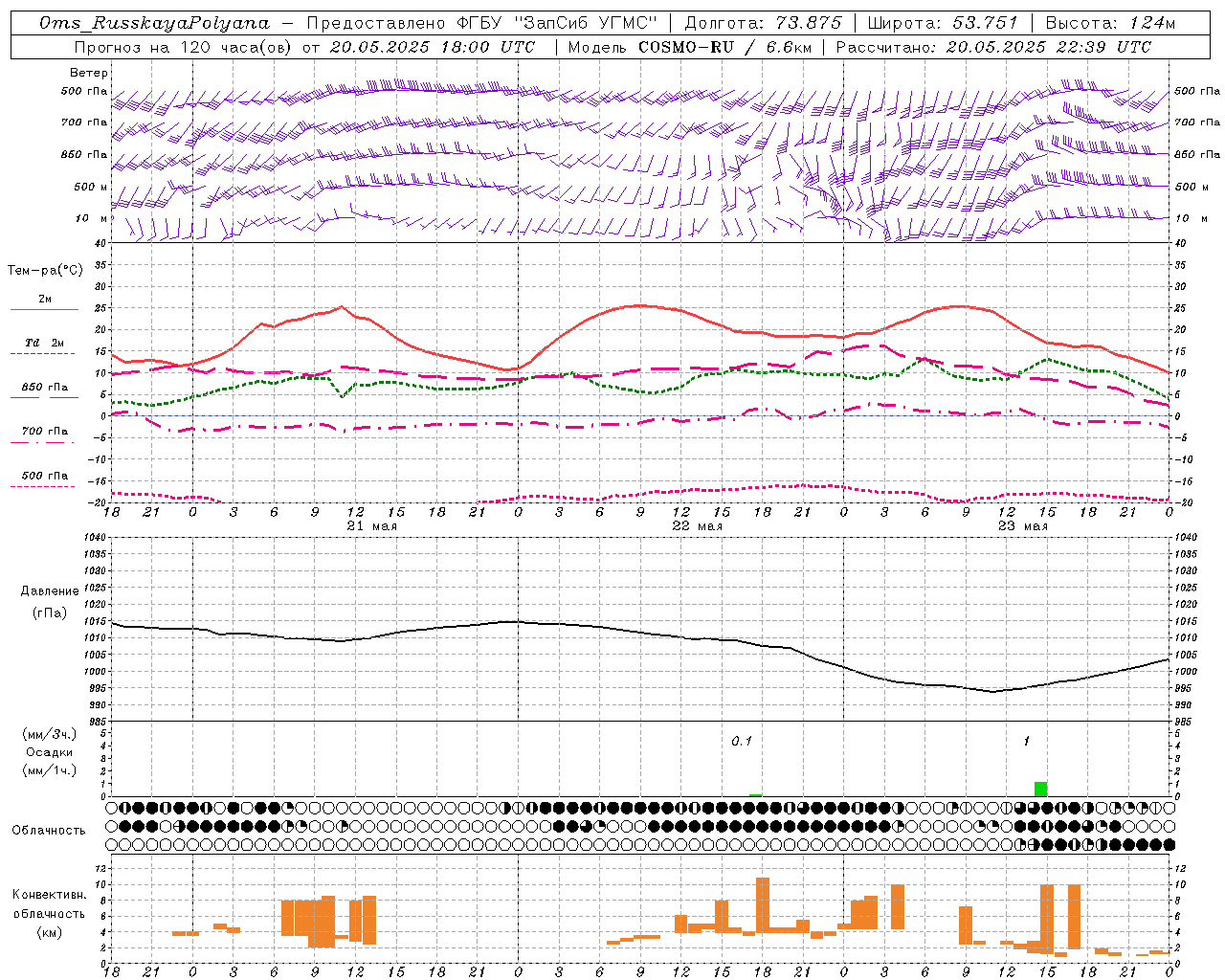
Task: Click the date label 23 мая
Action: pyautogui.click(x=1022, y=526)
